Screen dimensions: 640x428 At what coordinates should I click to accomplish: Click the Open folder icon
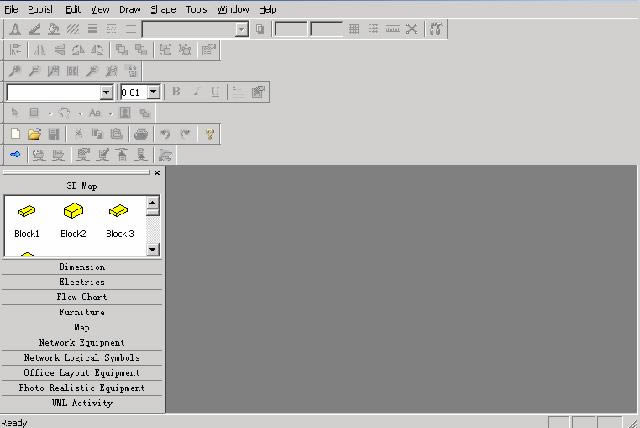tap(34, 134)
